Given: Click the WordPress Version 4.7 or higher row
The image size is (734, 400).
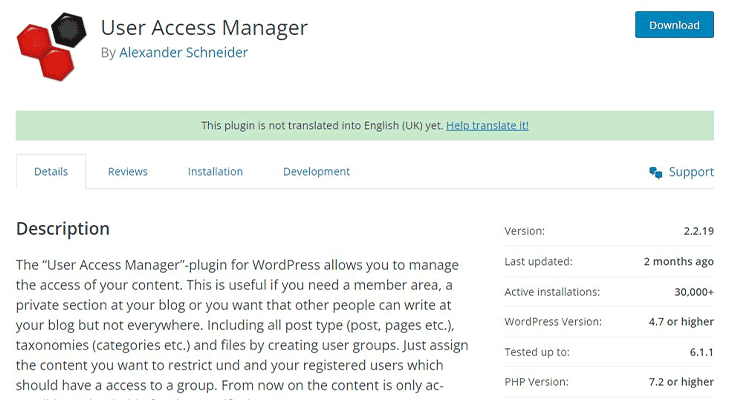Looking at the screenshot, I should click(609, 322).
